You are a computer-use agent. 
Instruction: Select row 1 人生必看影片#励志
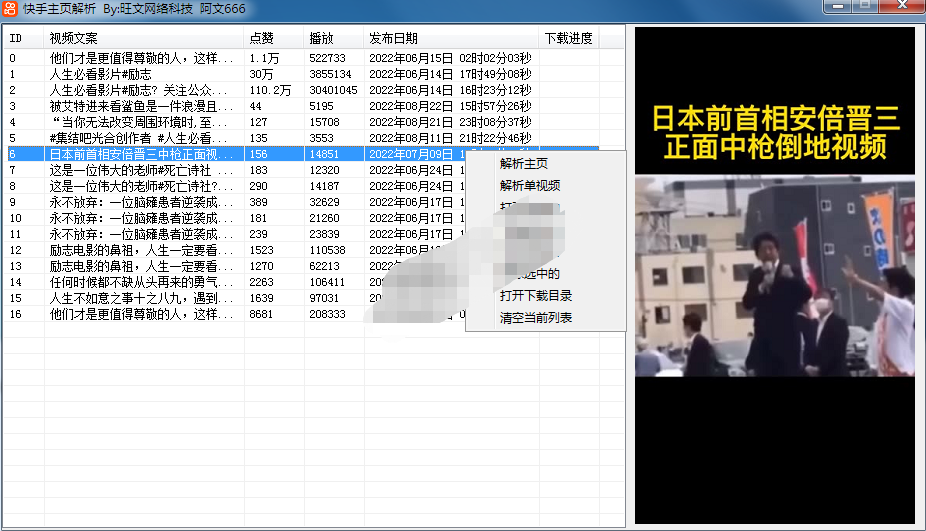tap(100, 74)
